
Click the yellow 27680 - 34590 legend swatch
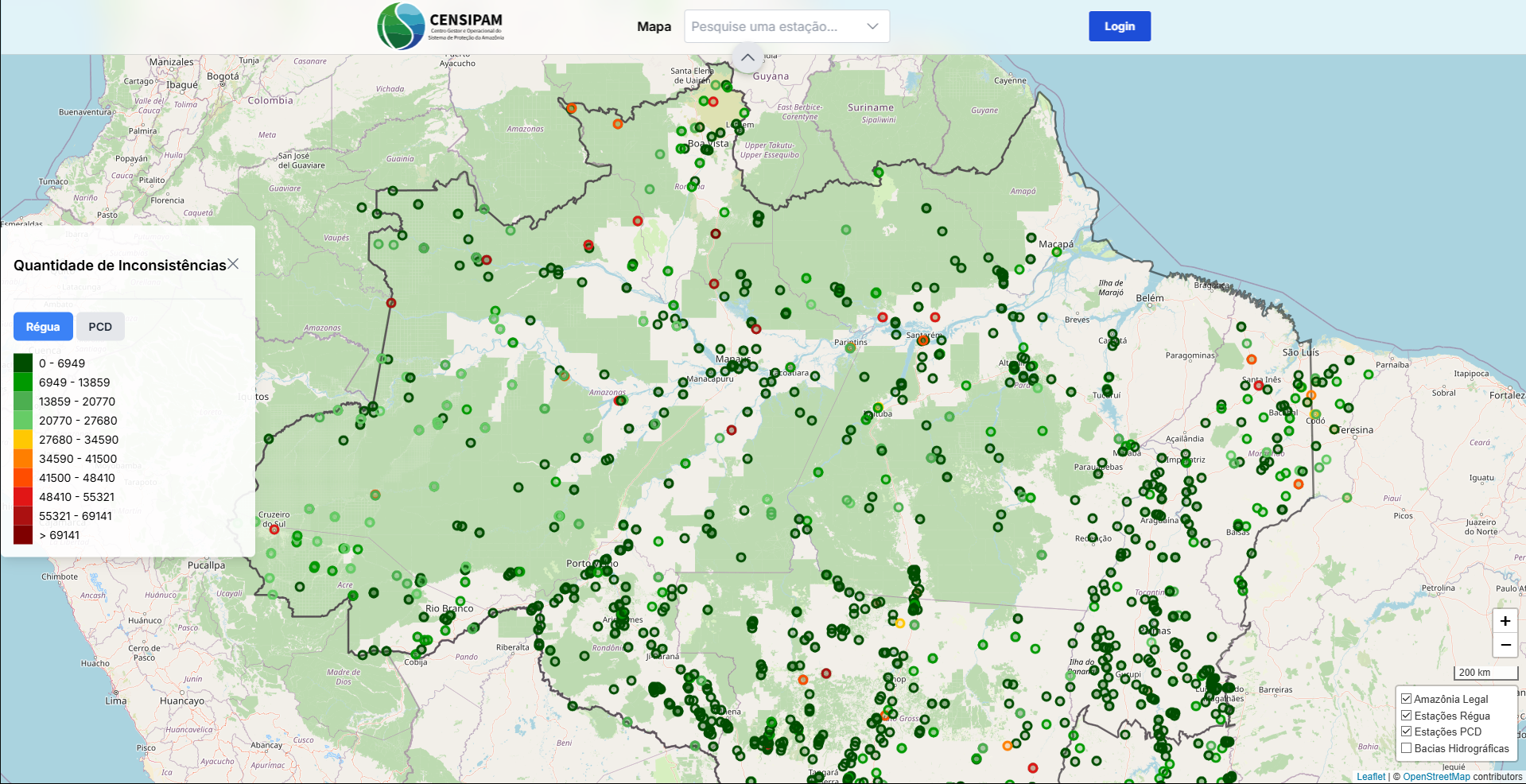click(23, 440)
